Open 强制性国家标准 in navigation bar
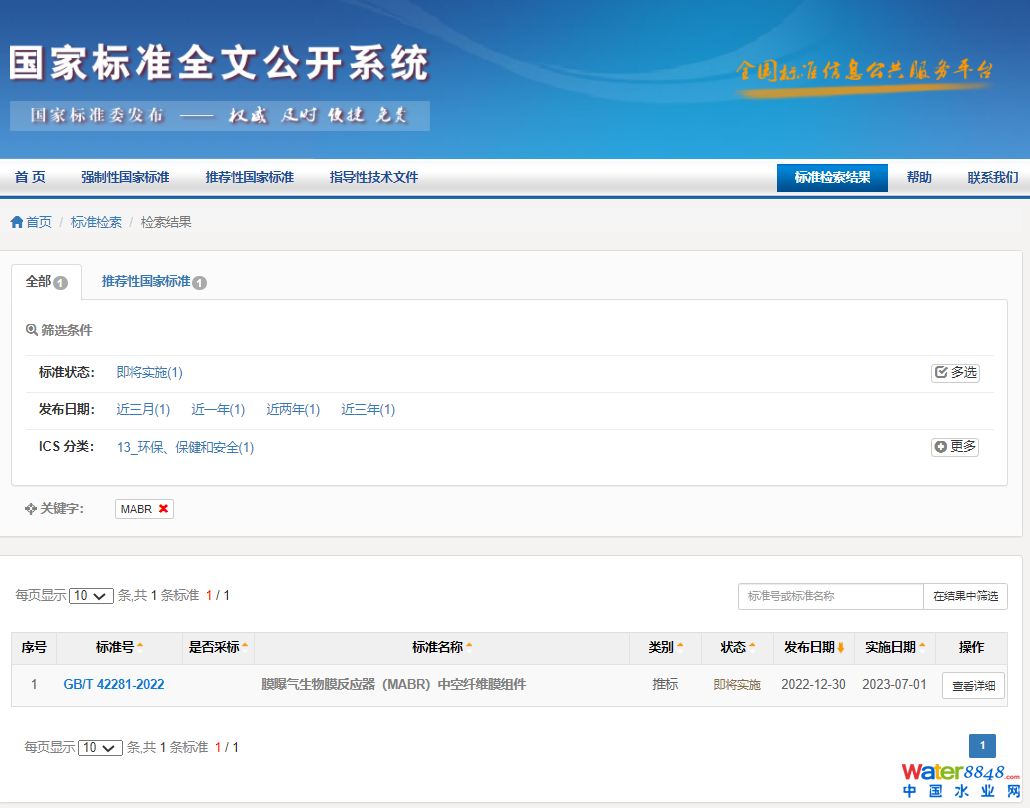This screenshot has width=1030, height=808. 125,177
